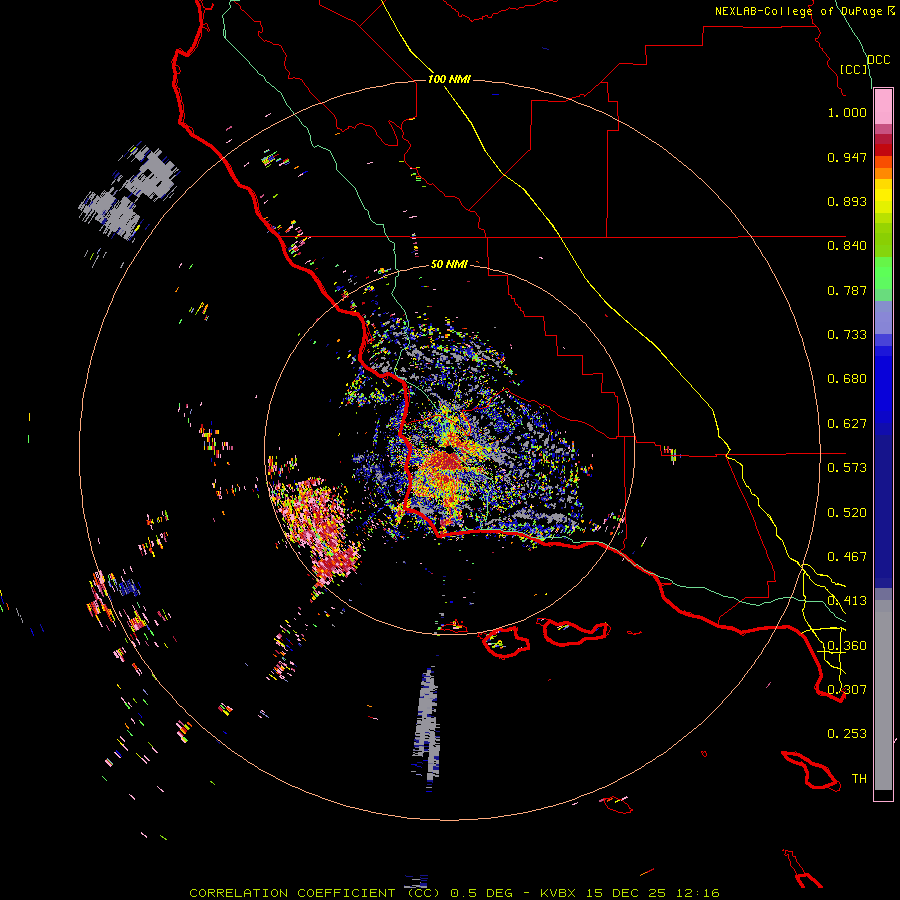
Task: Click the [CC] label near the color scale
Action: [x=854, y=69]
